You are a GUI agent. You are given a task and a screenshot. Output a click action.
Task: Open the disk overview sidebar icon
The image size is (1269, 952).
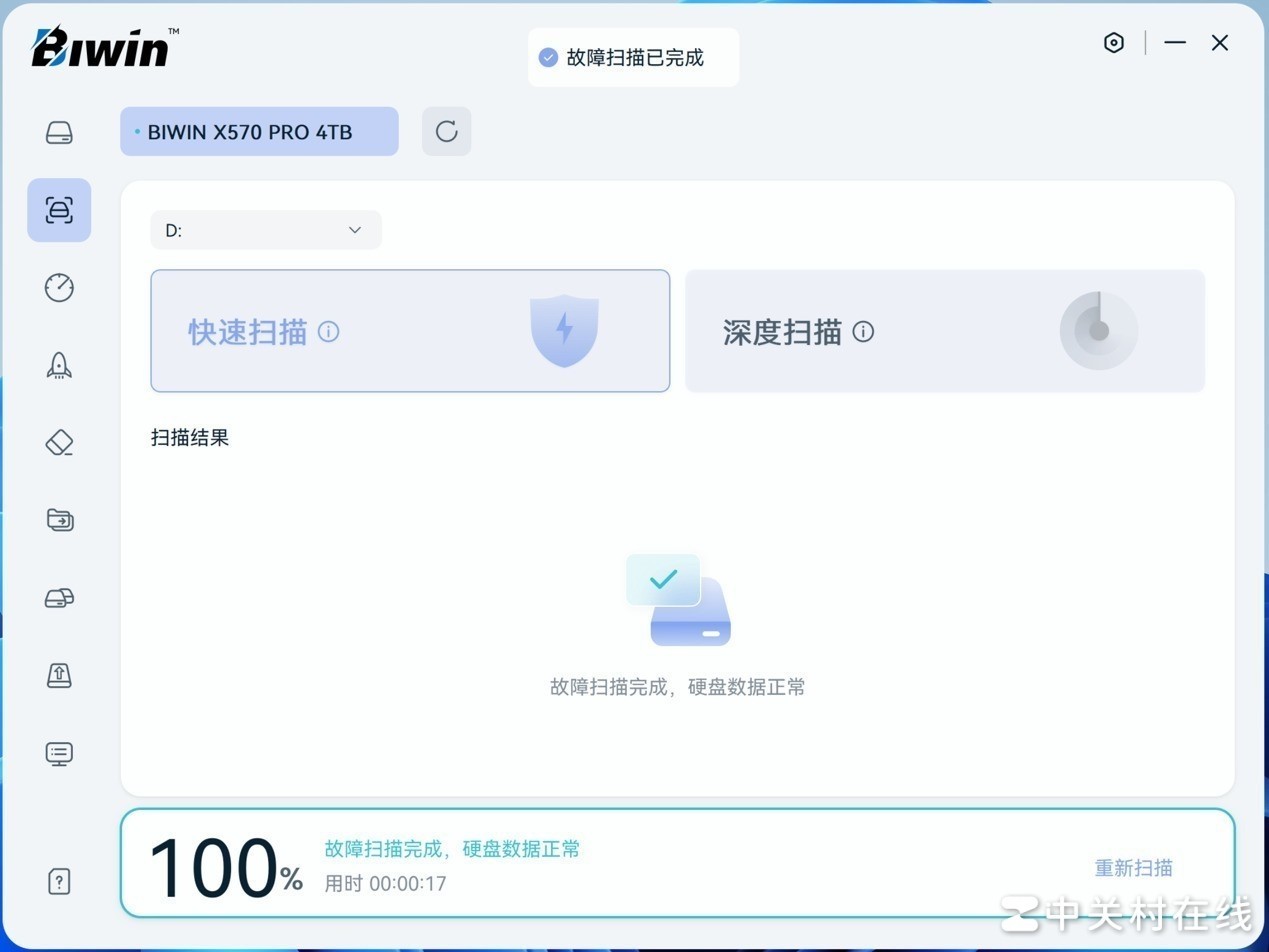click(59, 133)
